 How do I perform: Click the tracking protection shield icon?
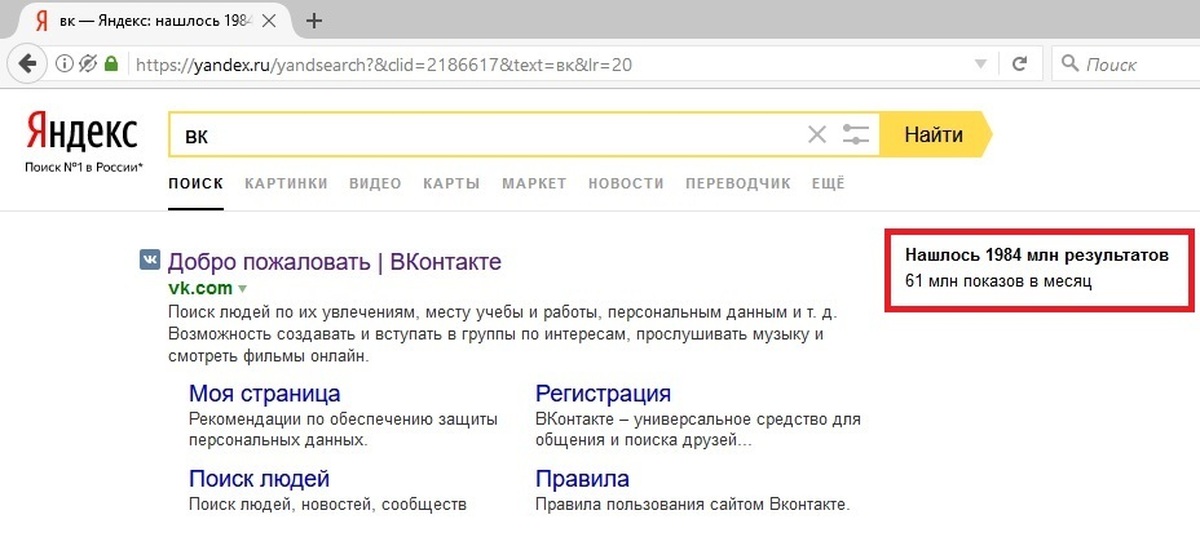(x=87, y=64)
